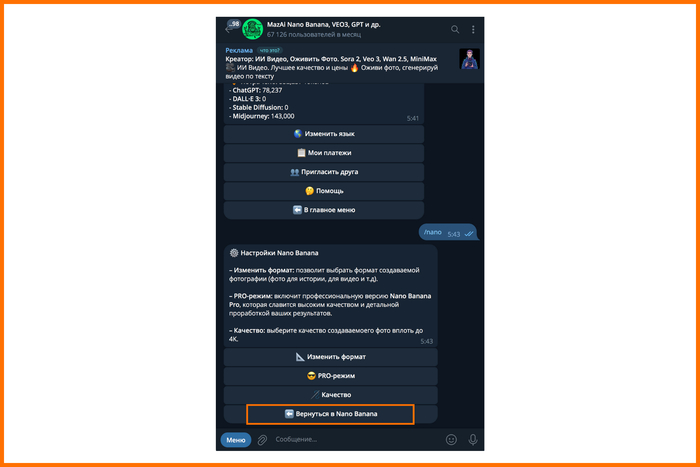This screenshot has height=467, width=700.
Task: Open the ad thumbnail image
Action: [x=469, y=59]
